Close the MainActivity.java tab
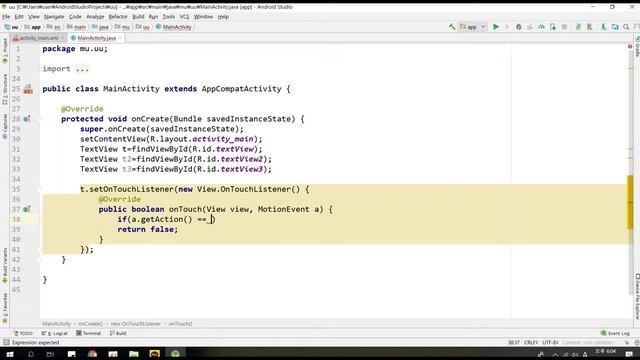Image resolution: width=640 pixels, height=360 pixels. click(x=120, y=38)
